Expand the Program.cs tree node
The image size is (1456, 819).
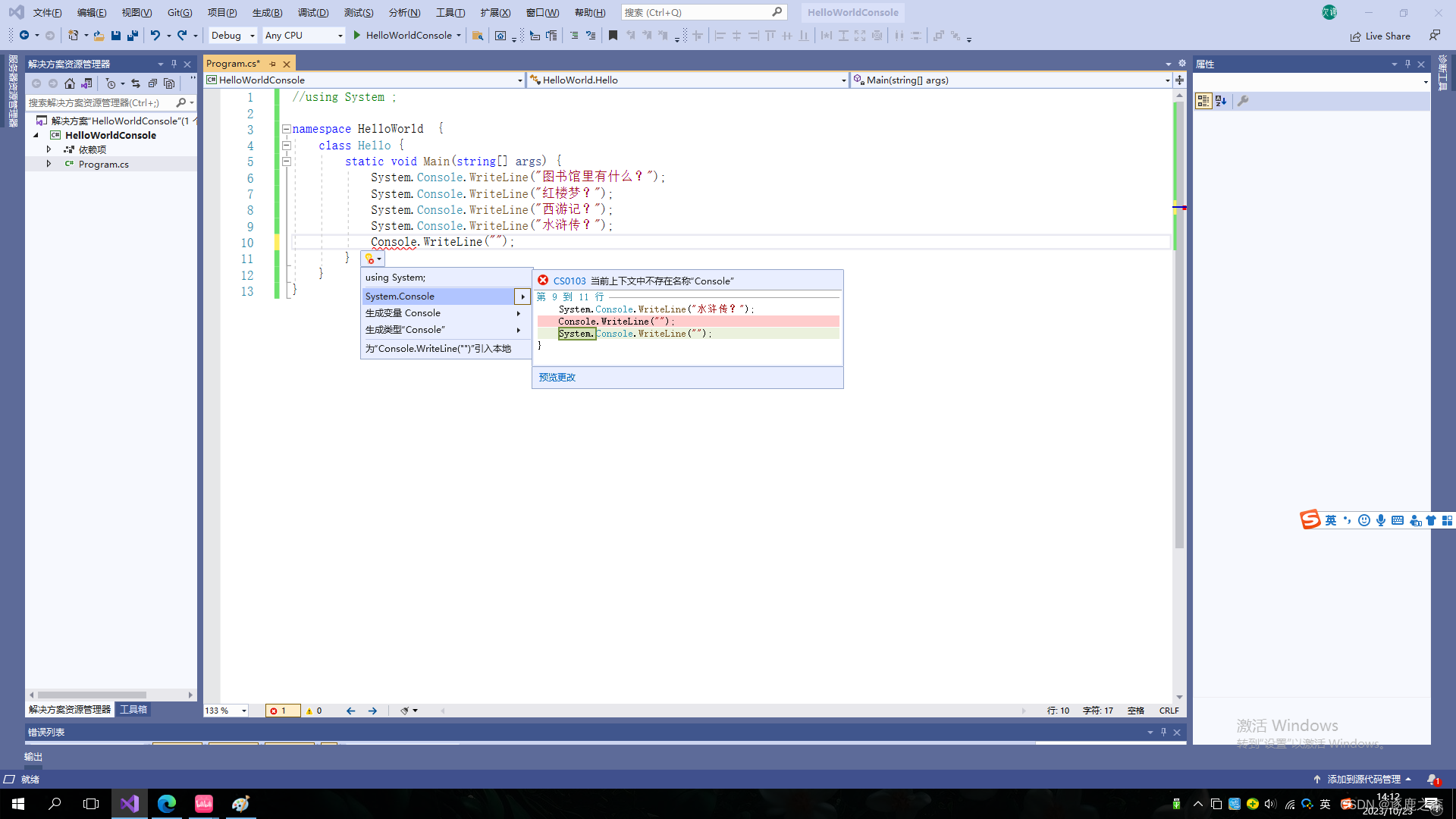click(x=49, y=164)
